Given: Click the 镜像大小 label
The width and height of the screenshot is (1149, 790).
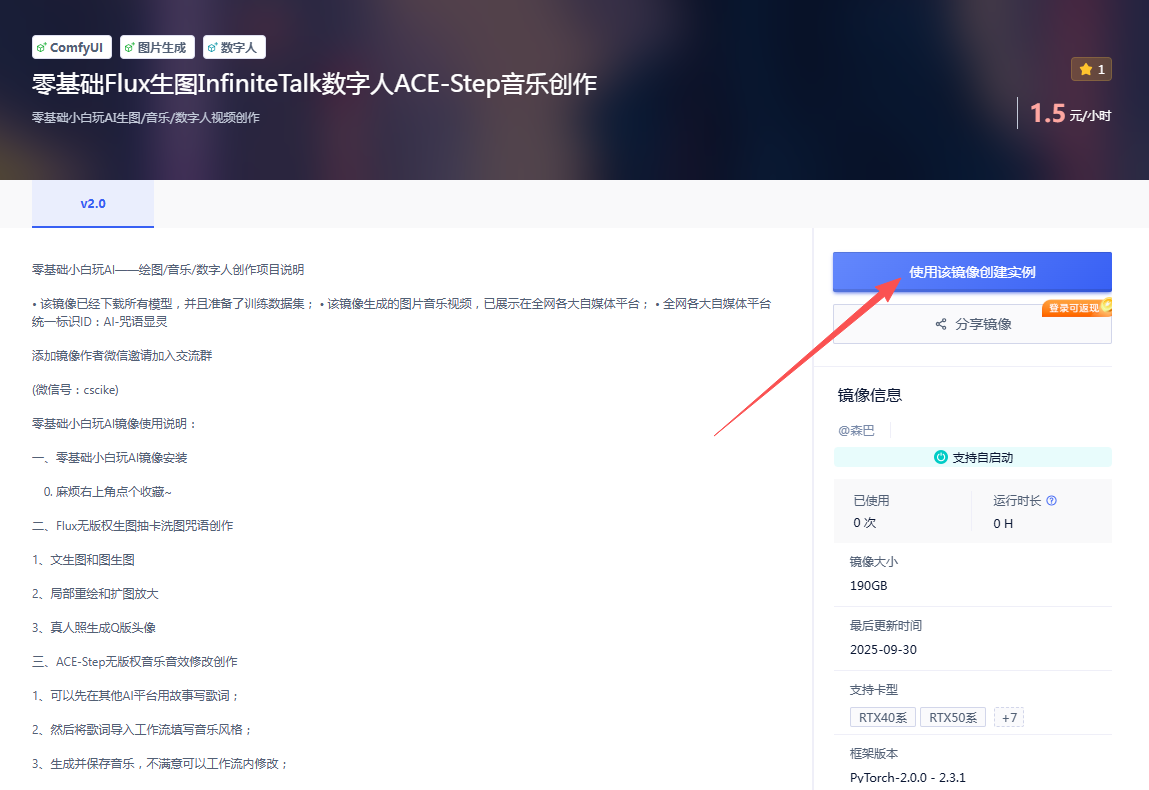Looking at the screenshot, I should [873, 561].
